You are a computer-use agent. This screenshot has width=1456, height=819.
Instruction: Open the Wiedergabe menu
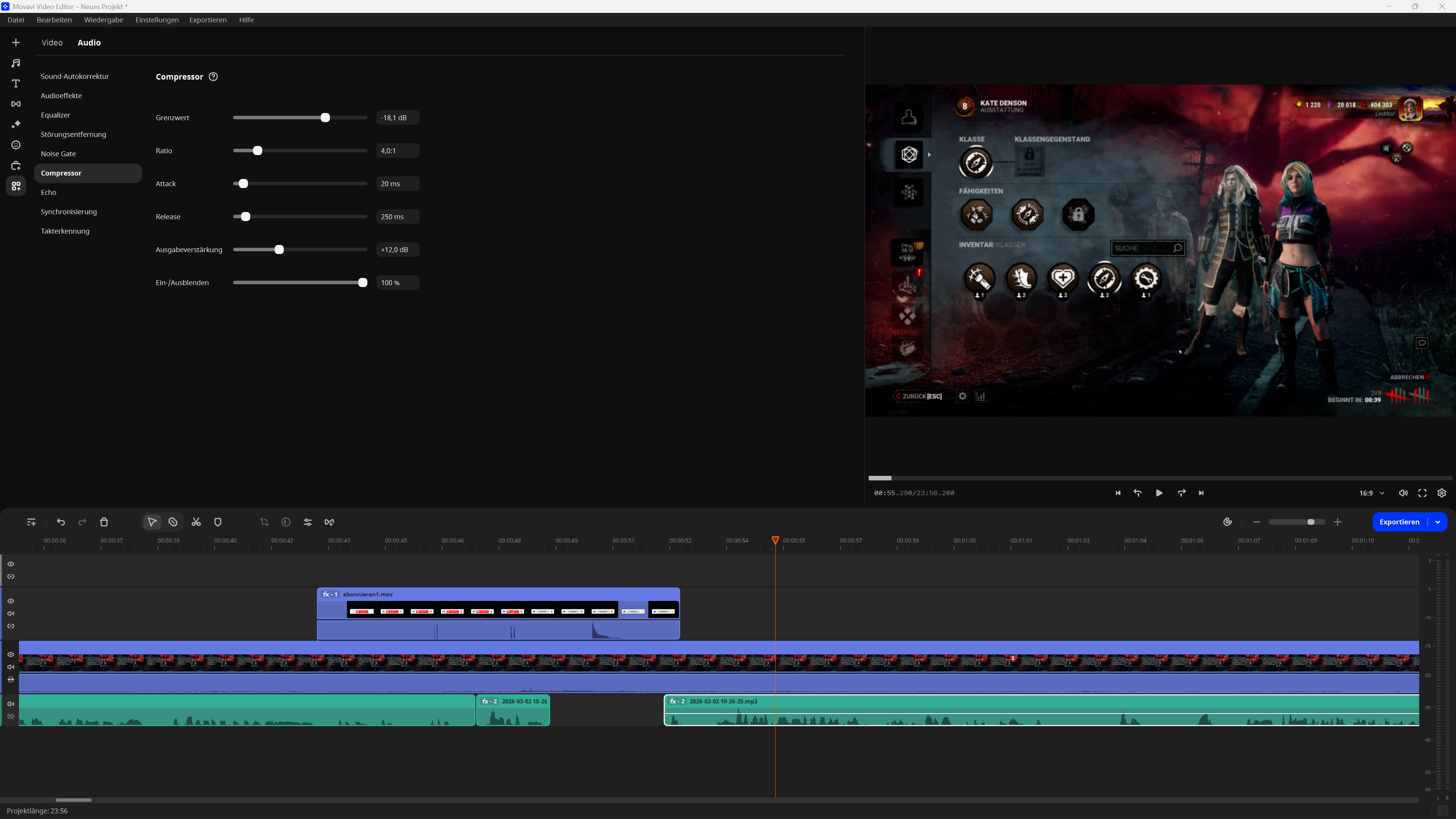click(x=104, y=20)
